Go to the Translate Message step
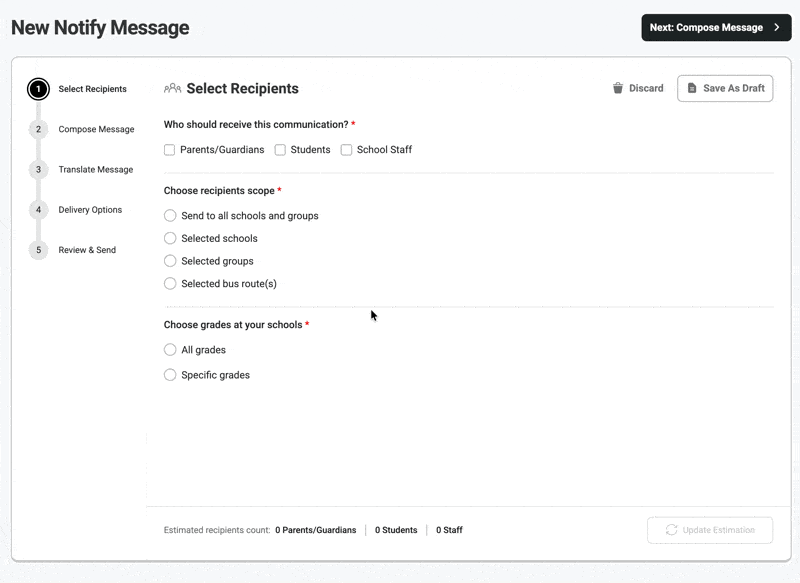This screenshot has width=800, height=583. (96, 170)
